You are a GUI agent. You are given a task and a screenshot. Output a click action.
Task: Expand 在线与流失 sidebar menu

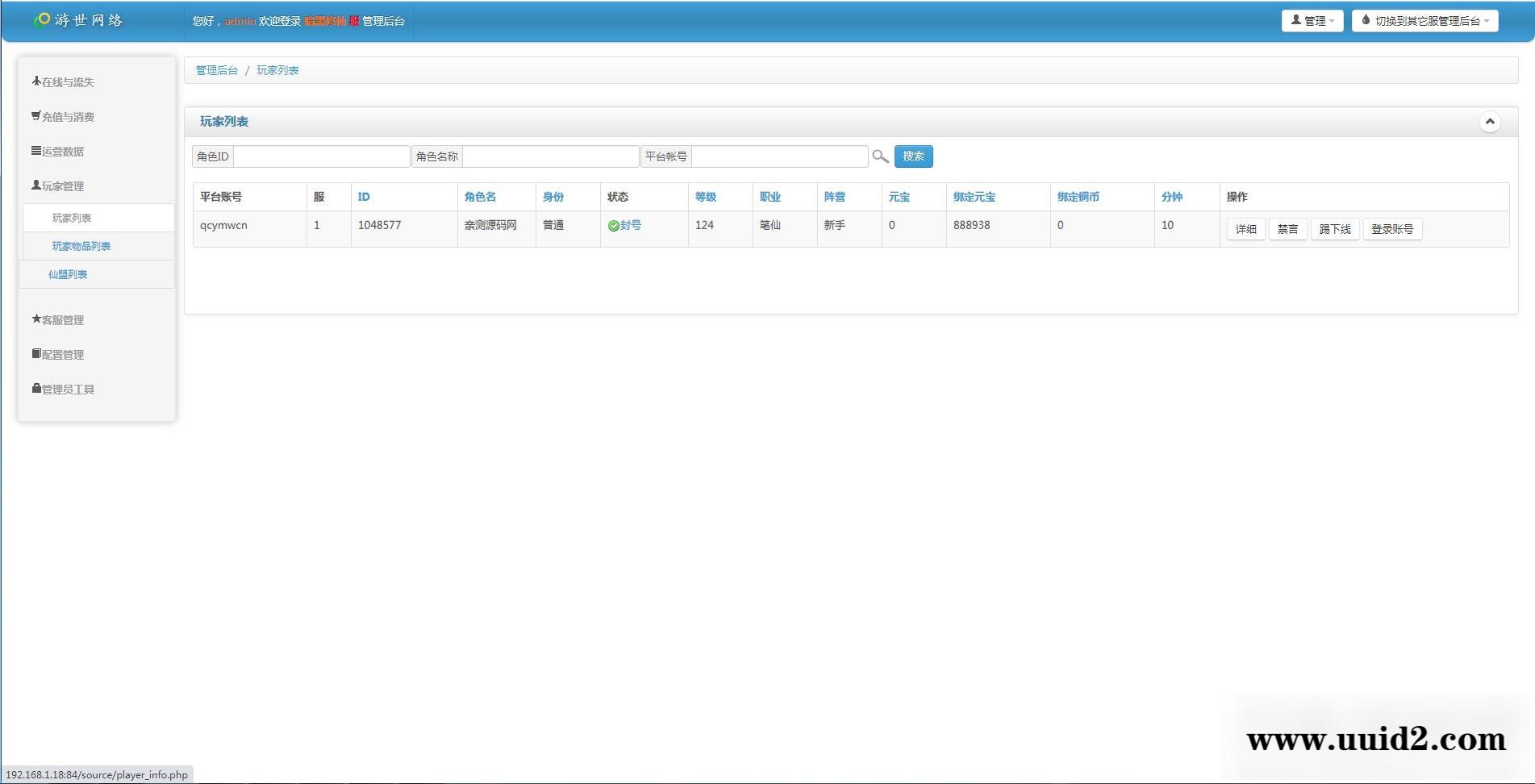(63, 82)
